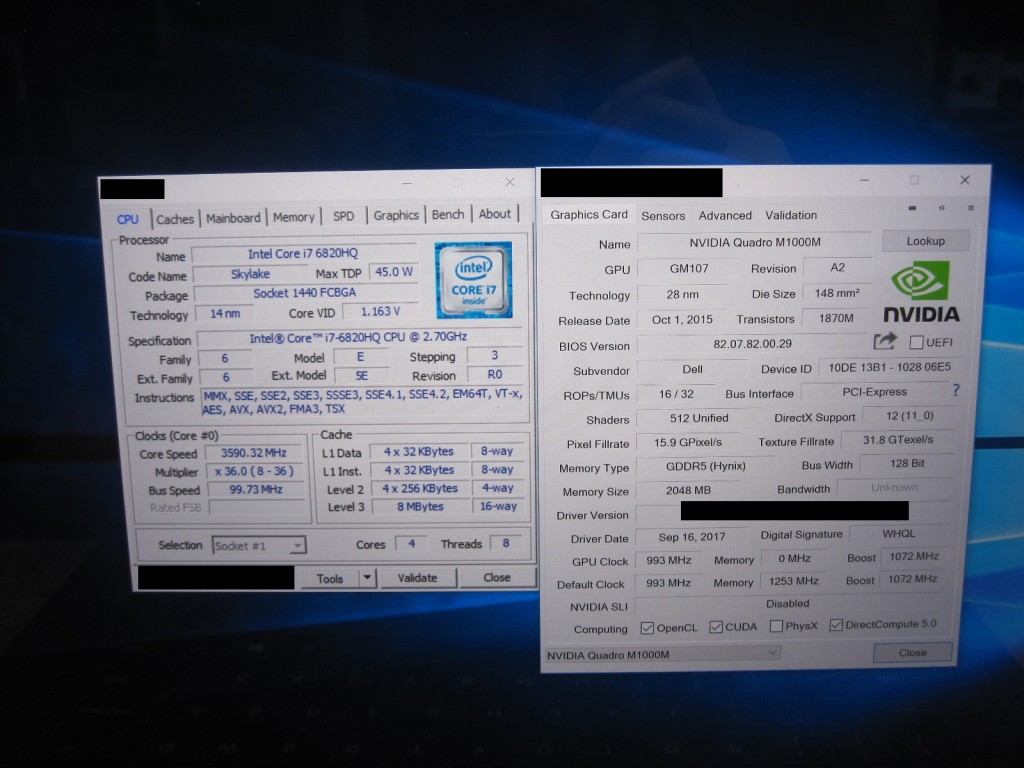Take a screenshot with the GPU-Z camera icon
The image size is (1024, 768).
pos(912,208)
